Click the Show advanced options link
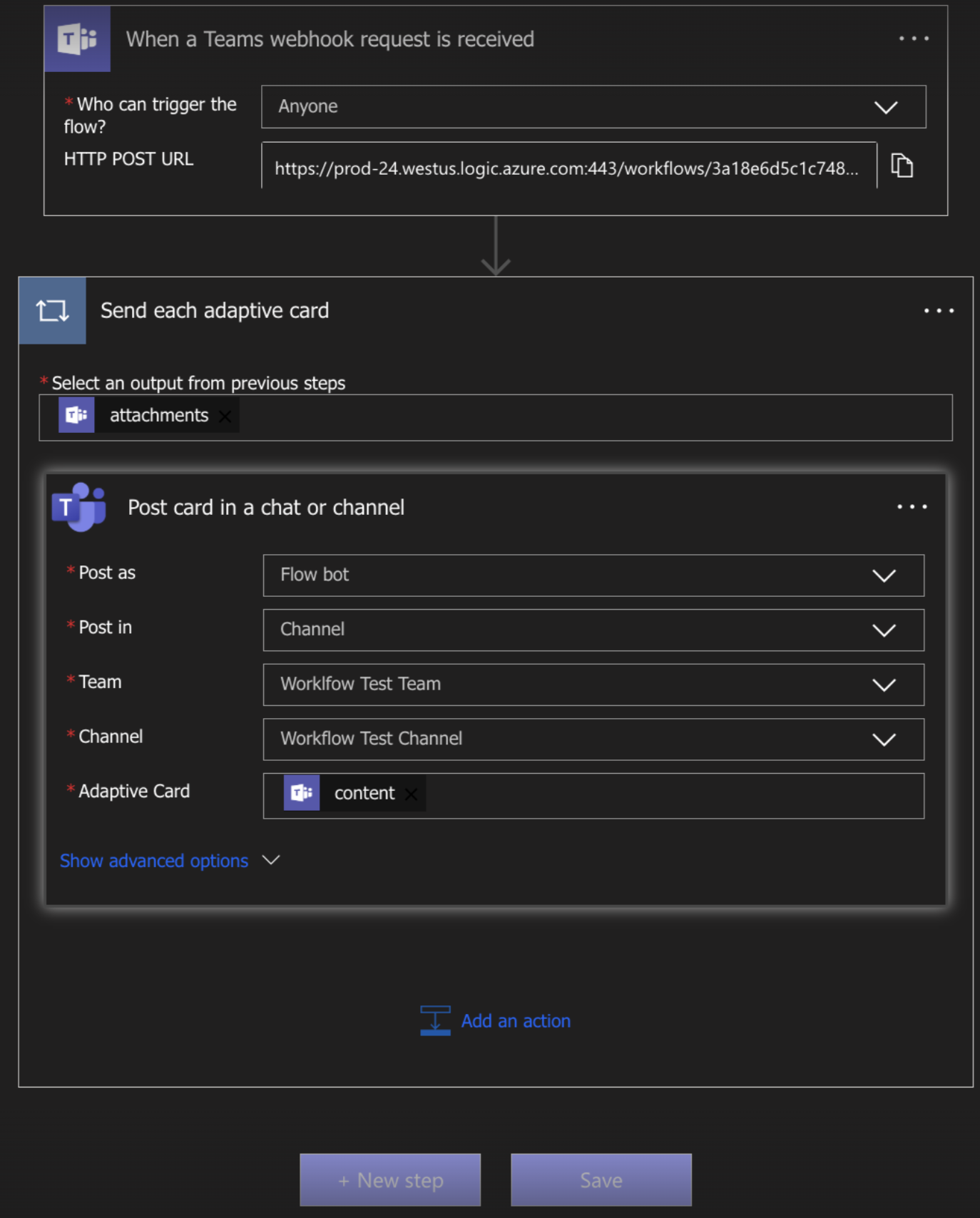Screen dimensions: 980x1218 pos(154,861)
